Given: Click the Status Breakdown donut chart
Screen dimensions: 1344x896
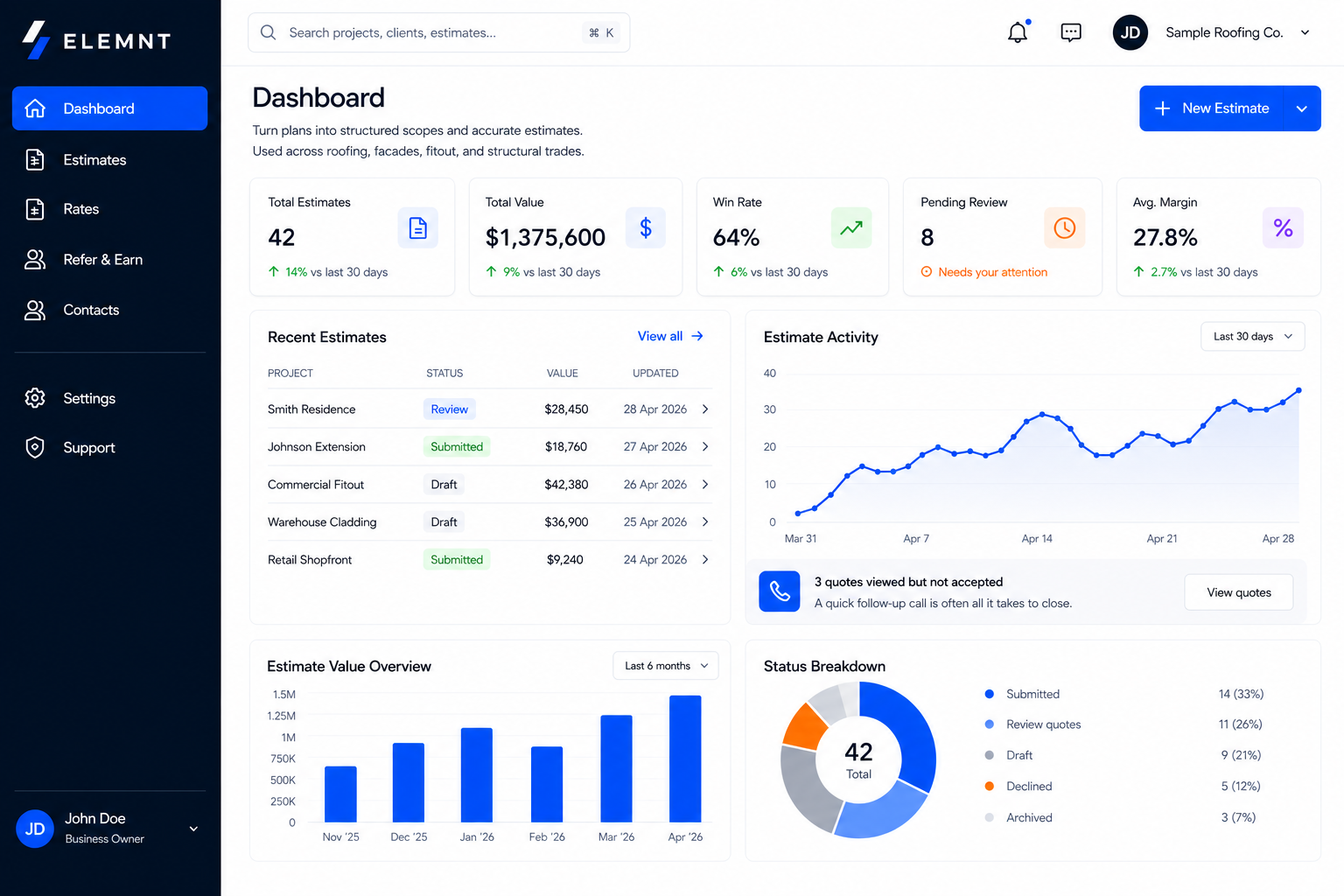Looking at the screenshot, I should pos(858,759).
